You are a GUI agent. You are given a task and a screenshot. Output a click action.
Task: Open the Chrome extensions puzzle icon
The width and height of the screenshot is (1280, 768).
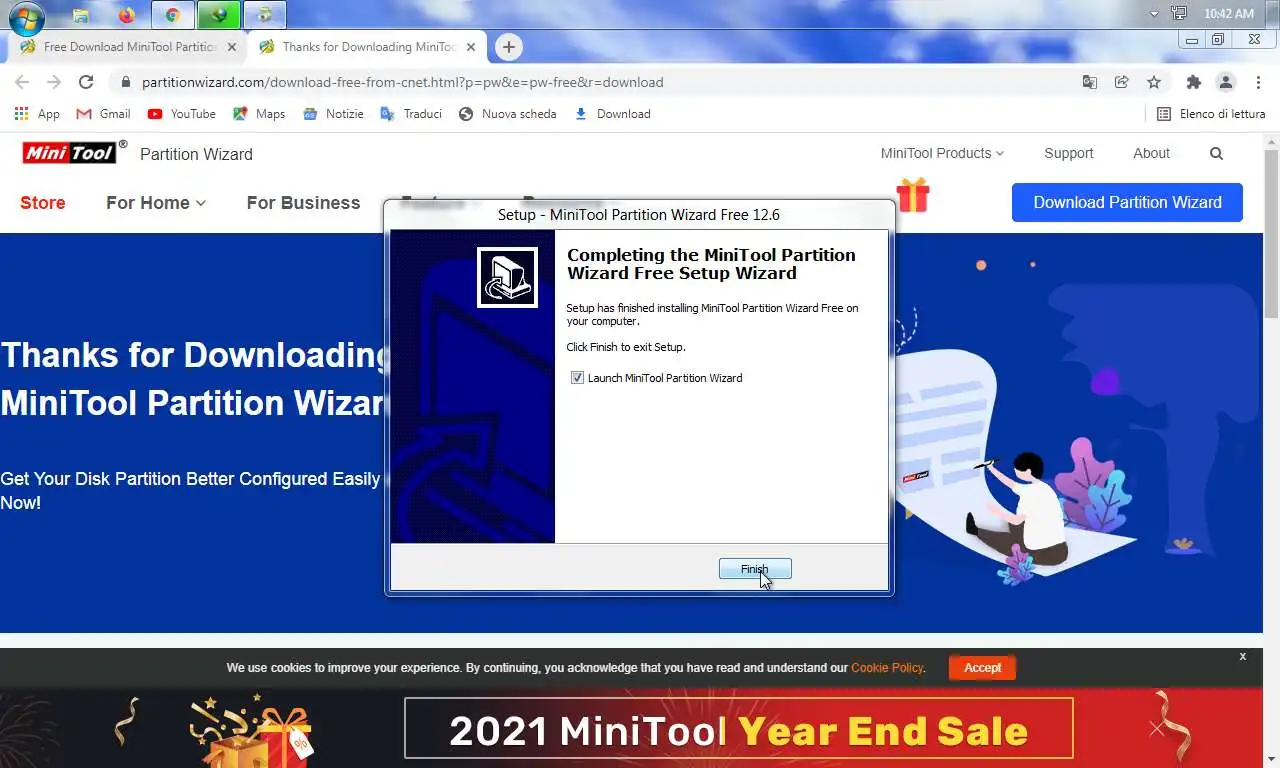[1193, 82]
